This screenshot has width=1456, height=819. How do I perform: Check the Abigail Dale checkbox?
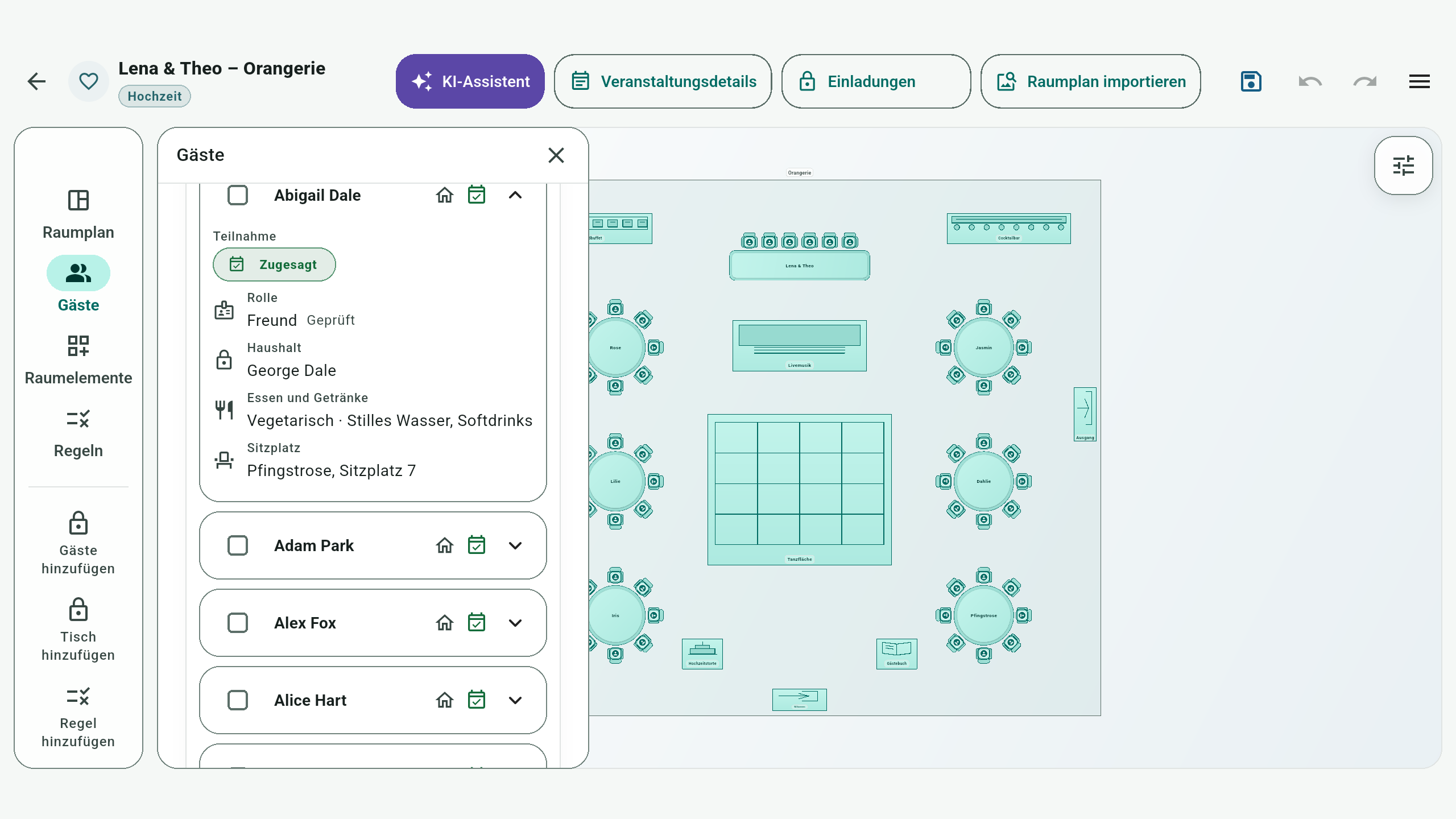pyautogui.click(x=238, y=195)
